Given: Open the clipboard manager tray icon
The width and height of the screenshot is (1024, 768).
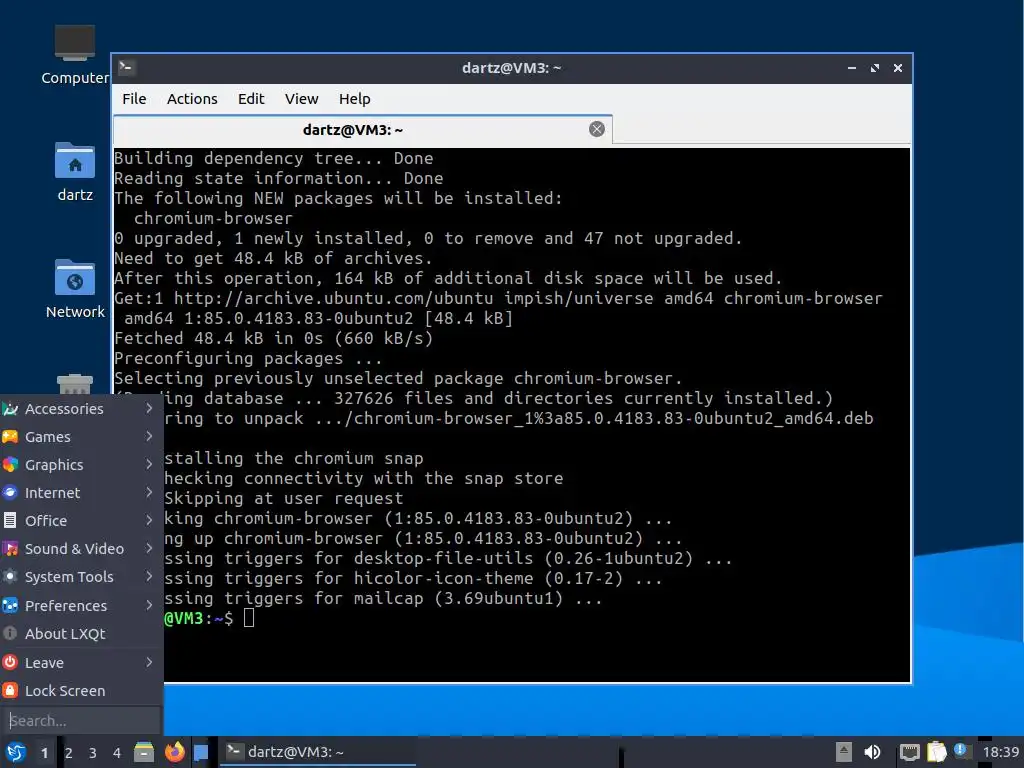Looking at the screenshot, I should 936,752.
